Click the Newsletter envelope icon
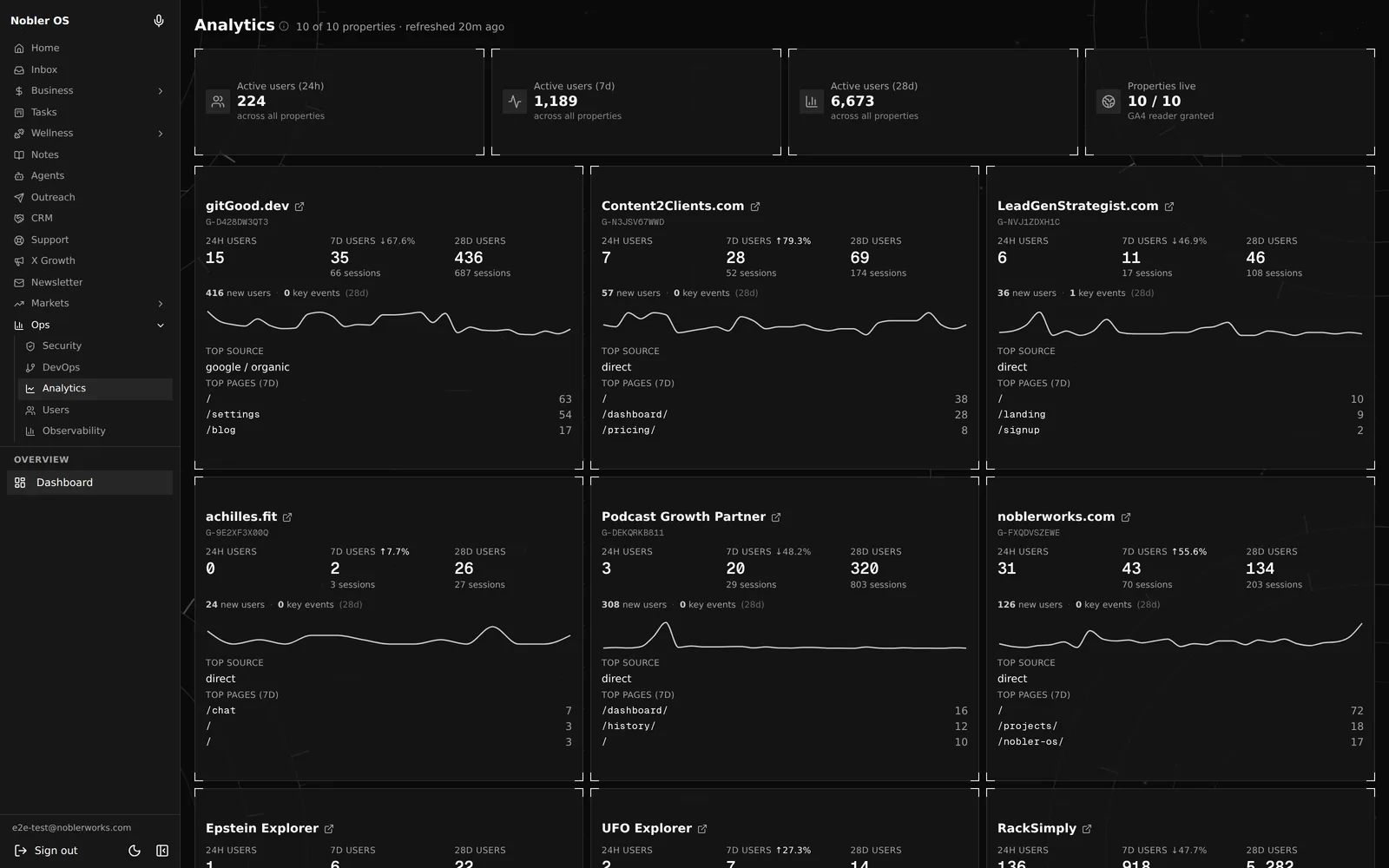 (x=19, y=282)
